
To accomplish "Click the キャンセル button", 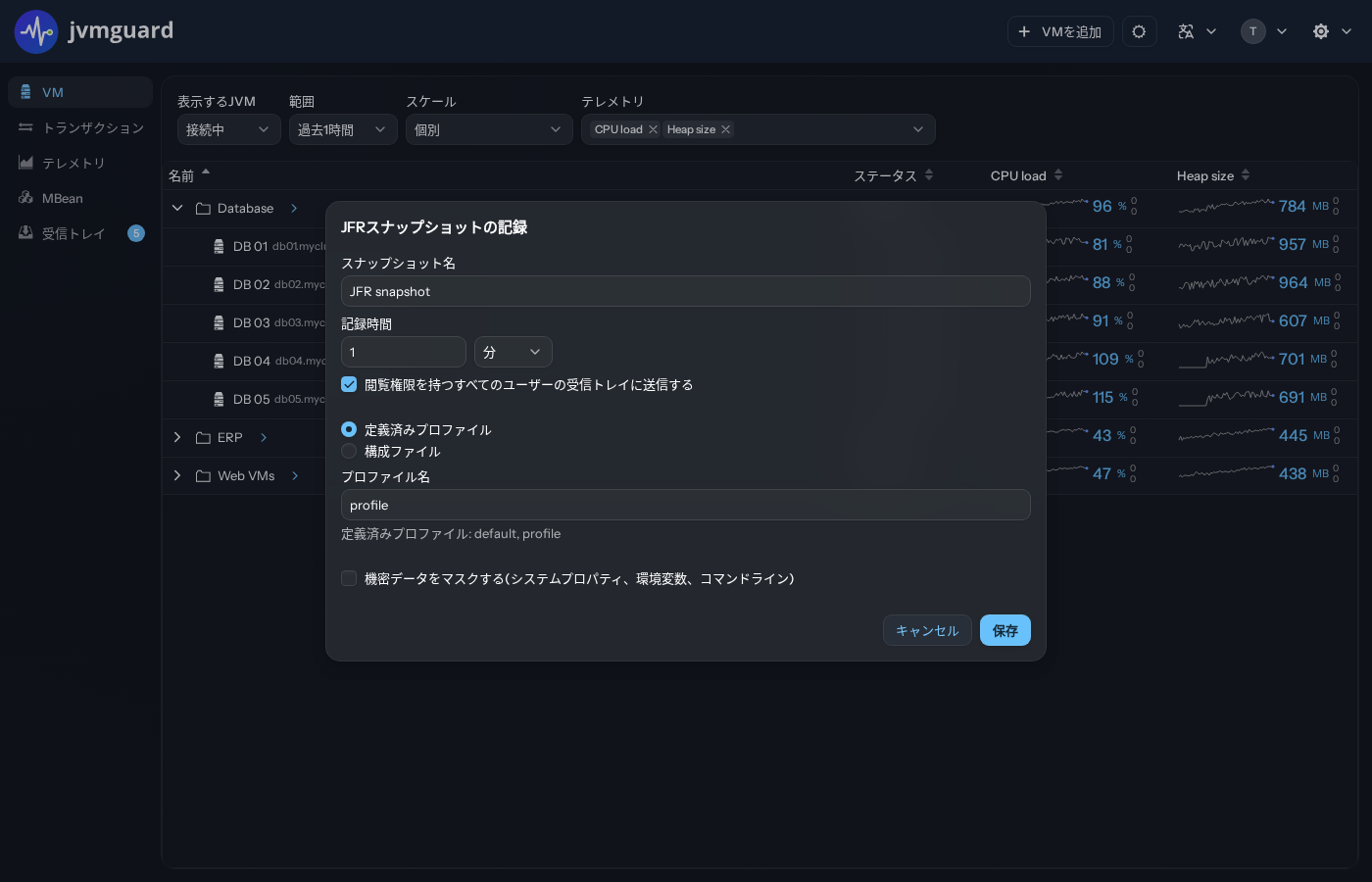I will tap(927, 630).
